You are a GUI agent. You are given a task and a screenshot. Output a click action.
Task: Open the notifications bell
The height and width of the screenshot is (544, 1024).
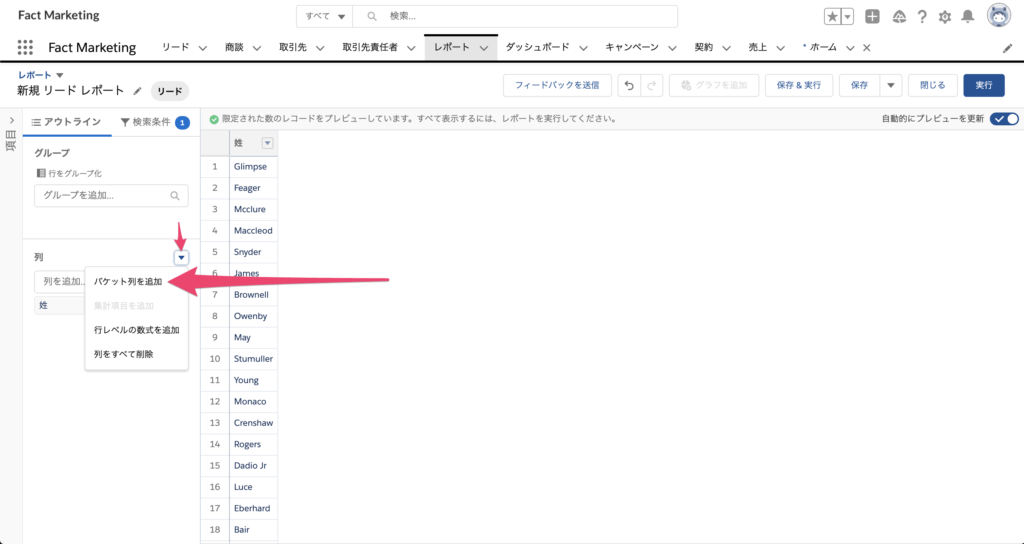968,17
